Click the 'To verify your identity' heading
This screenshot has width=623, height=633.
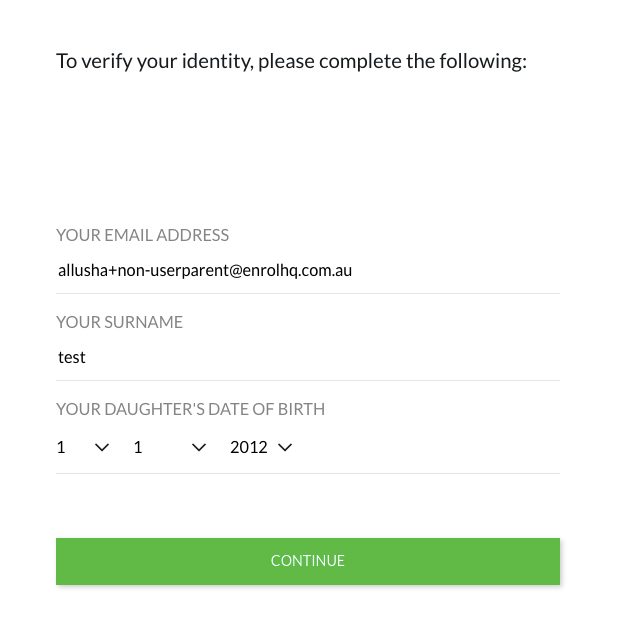point(291,61)
